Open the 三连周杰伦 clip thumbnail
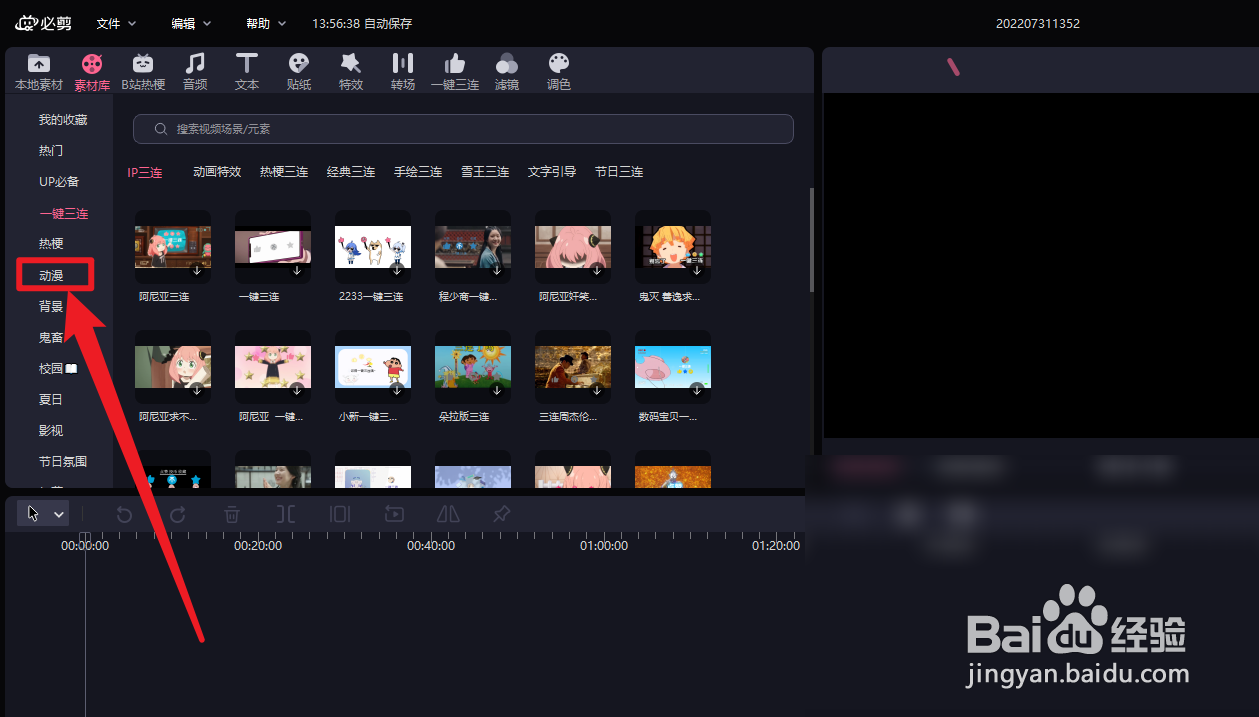This screenshot has width=1259, height=717. (573, 366)
